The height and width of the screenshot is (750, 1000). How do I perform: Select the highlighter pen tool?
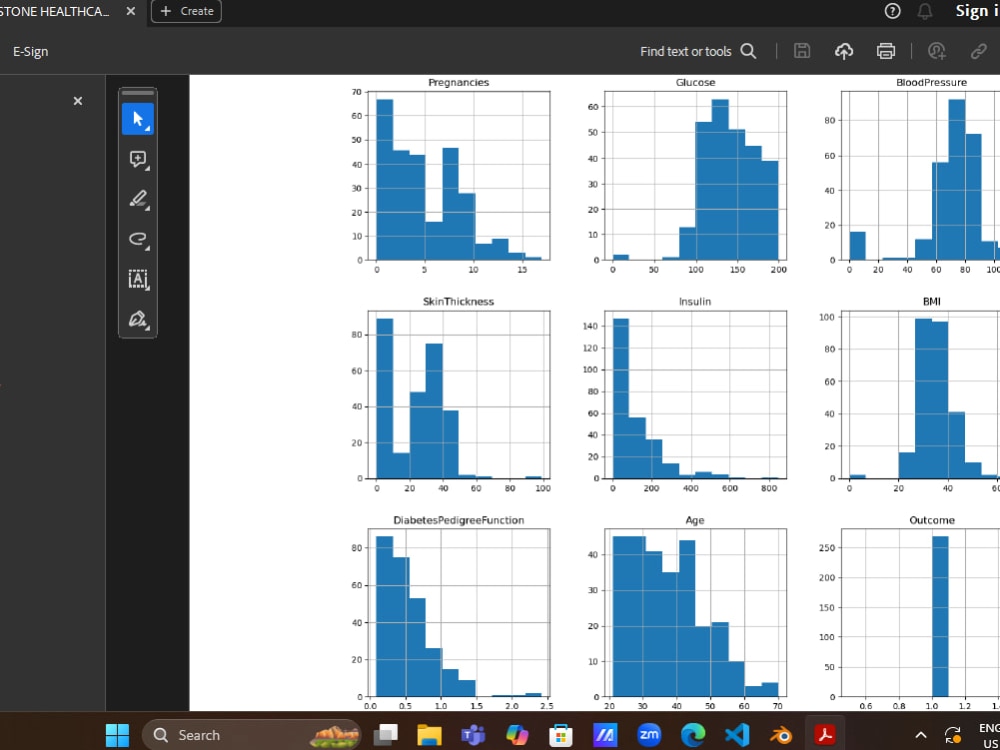138,199
